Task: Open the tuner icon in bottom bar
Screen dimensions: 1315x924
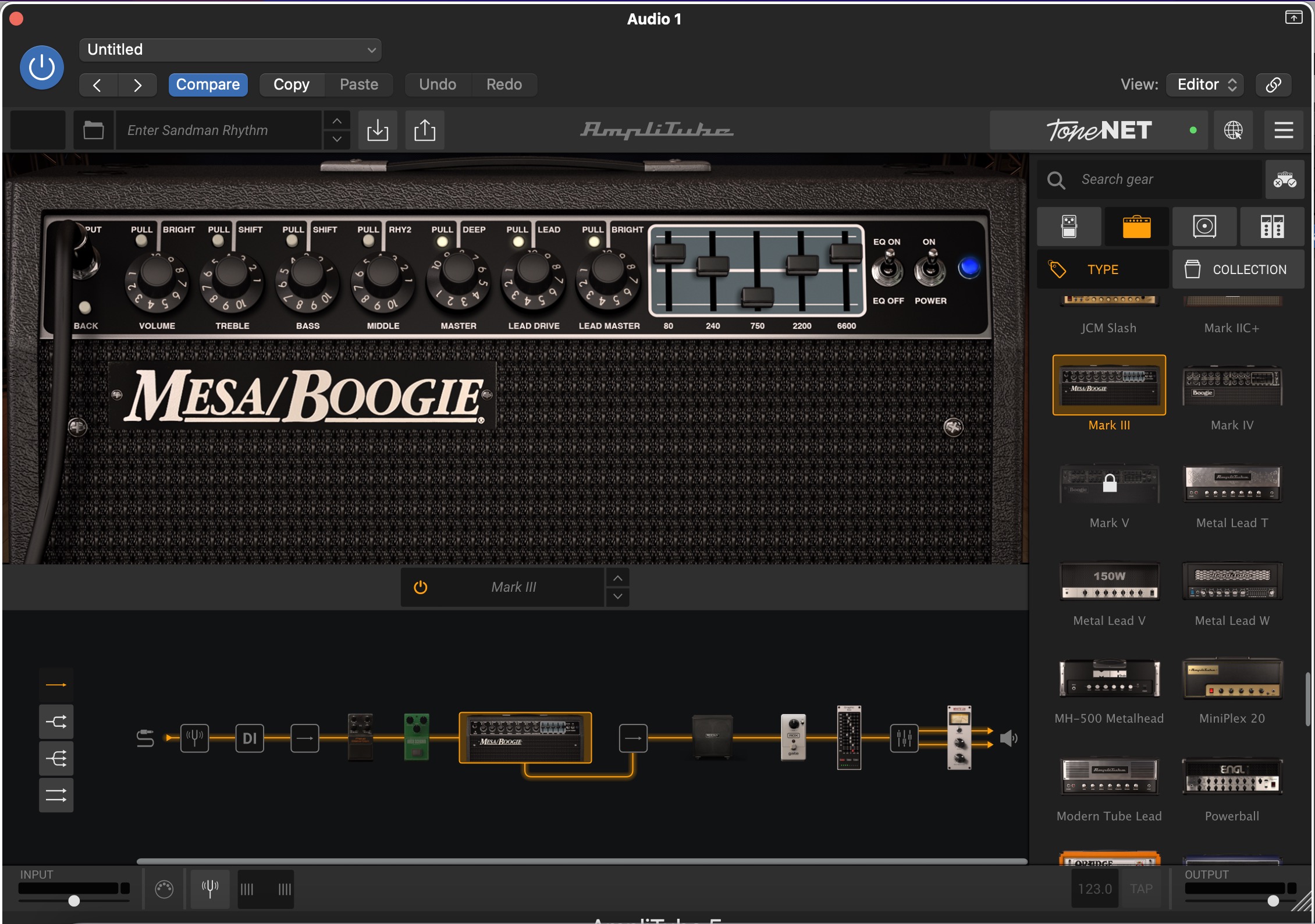Action: coord(210,889)
